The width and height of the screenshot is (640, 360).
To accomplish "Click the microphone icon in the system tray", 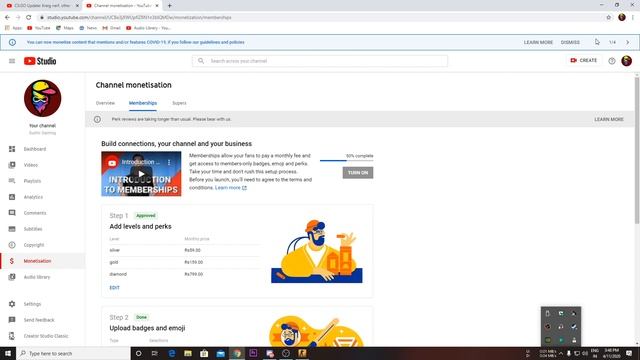I will coord(569,353).
